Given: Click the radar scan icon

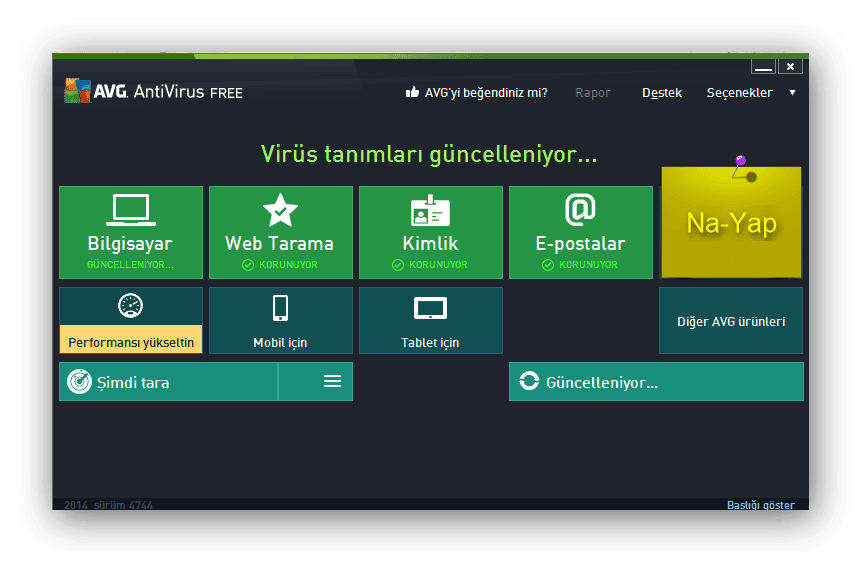Looking at the screenshot, I should 80,381.
